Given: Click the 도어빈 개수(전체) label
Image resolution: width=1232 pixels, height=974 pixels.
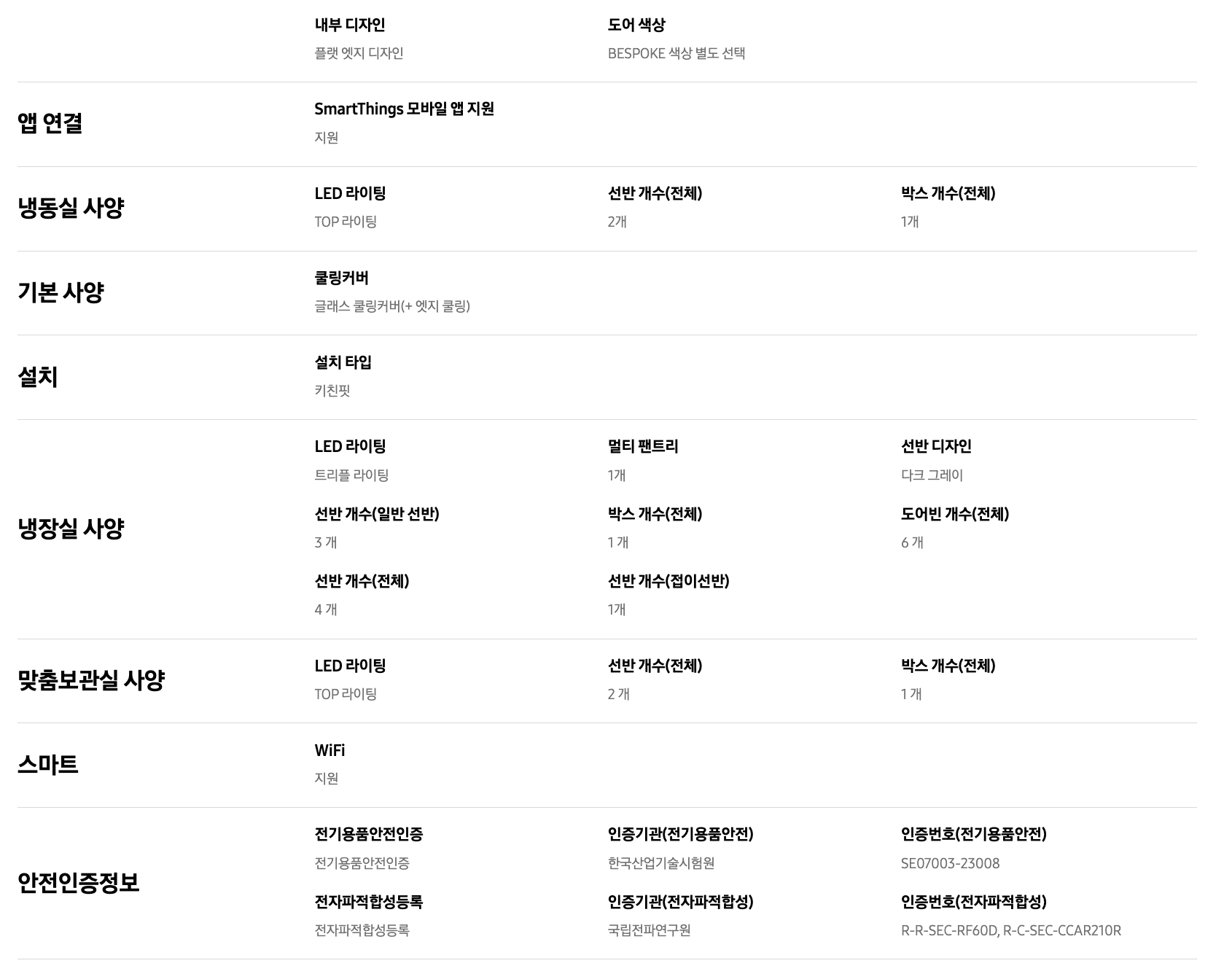Looking at the screenshot, I should (954, 514).
